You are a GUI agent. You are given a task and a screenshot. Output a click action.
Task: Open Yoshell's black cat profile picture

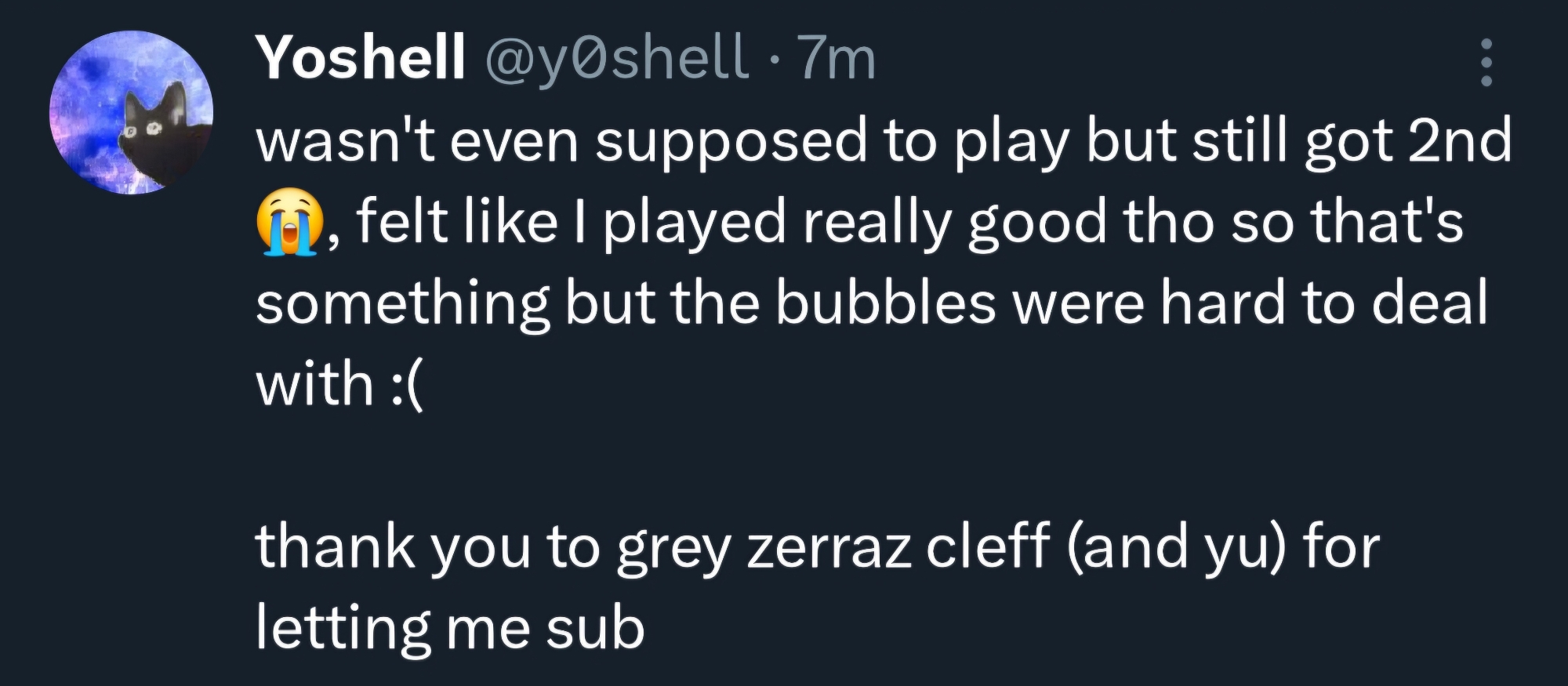(x=132, y=113)
